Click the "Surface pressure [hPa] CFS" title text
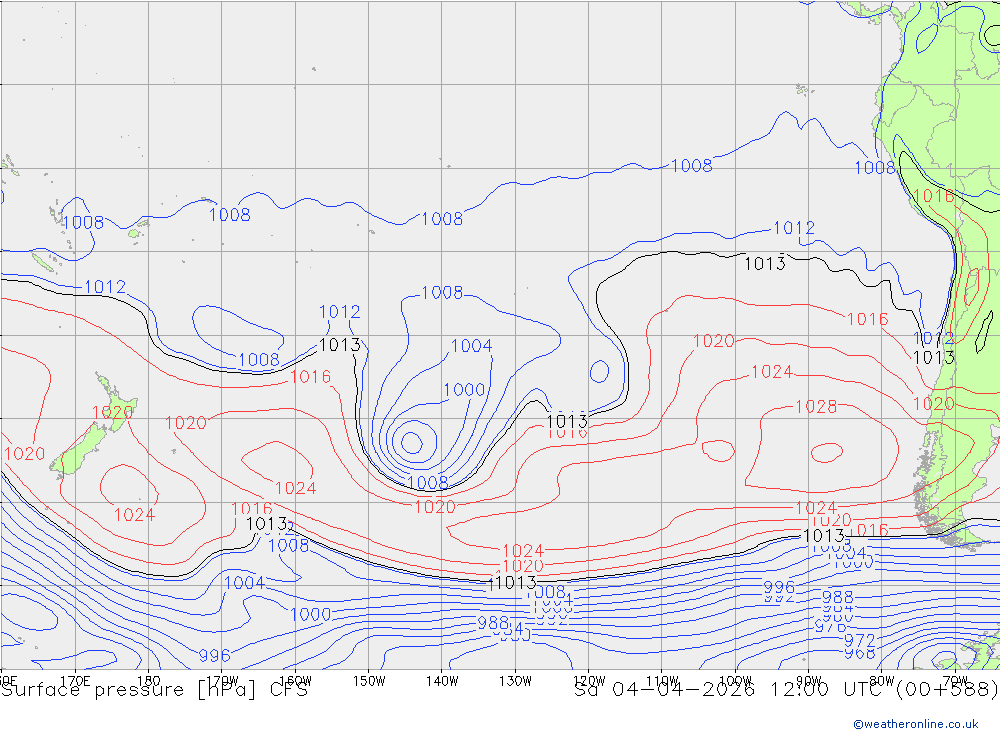The image size is (1000, 733). click(x=154, y=690)
